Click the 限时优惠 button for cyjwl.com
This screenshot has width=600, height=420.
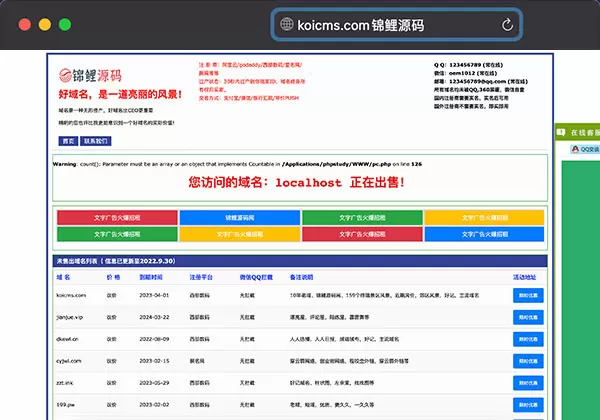[528, 361]
